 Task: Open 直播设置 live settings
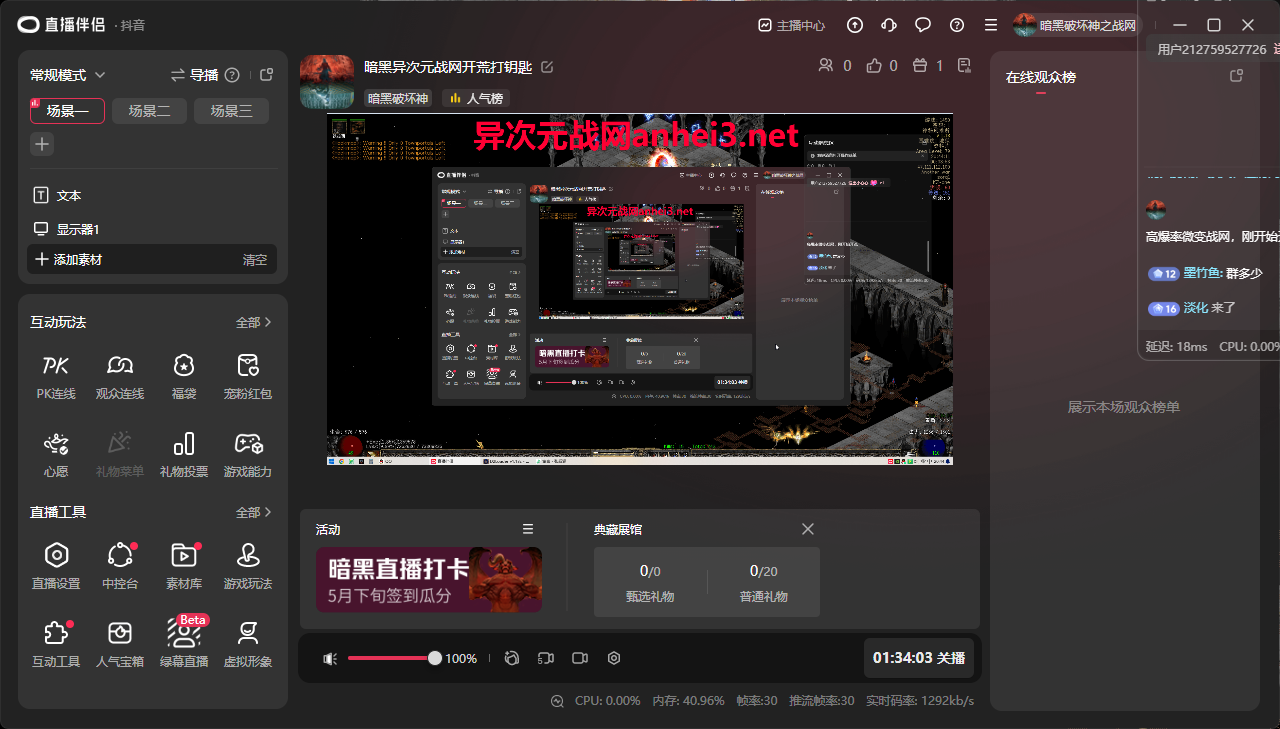[56, 566]
